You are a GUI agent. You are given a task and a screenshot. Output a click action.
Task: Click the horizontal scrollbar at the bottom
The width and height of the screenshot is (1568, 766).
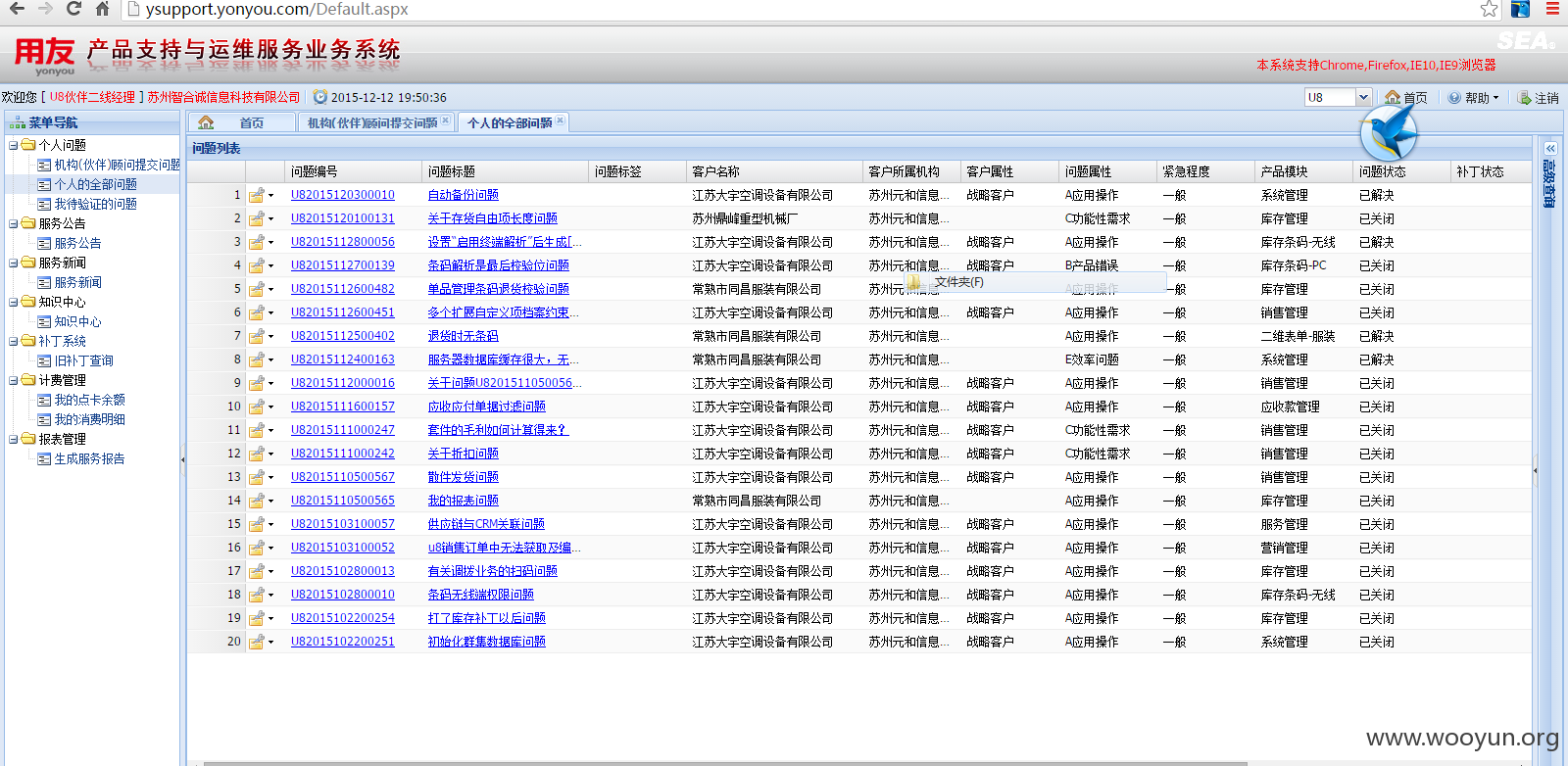[725, 763]
